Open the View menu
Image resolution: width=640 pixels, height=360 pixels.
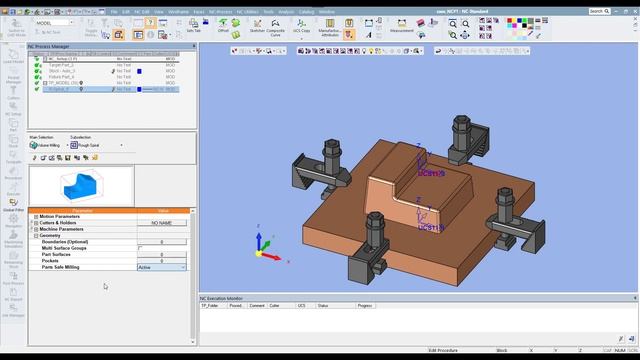pos(158,12)
